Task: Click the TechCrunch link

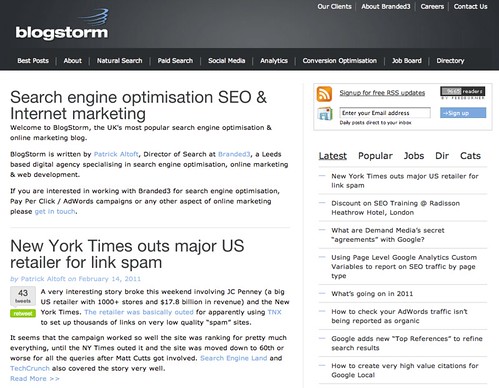Action: click(x=30, y=369)
